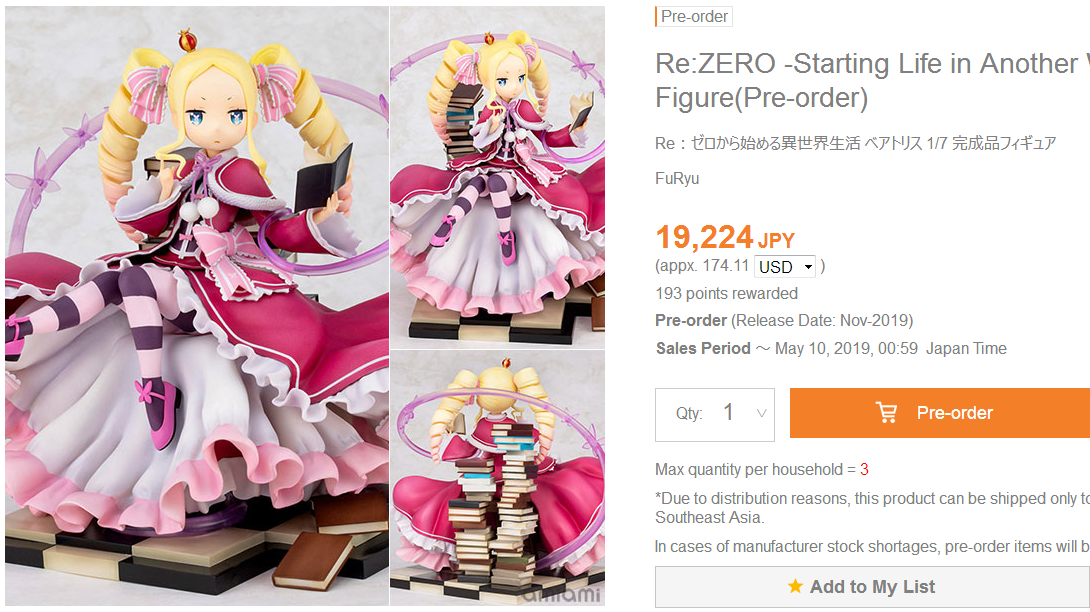Click the Add to My List text
The height and width of the screenshot is (612, 1090).
pyautogui.click(x=872, y=587)
